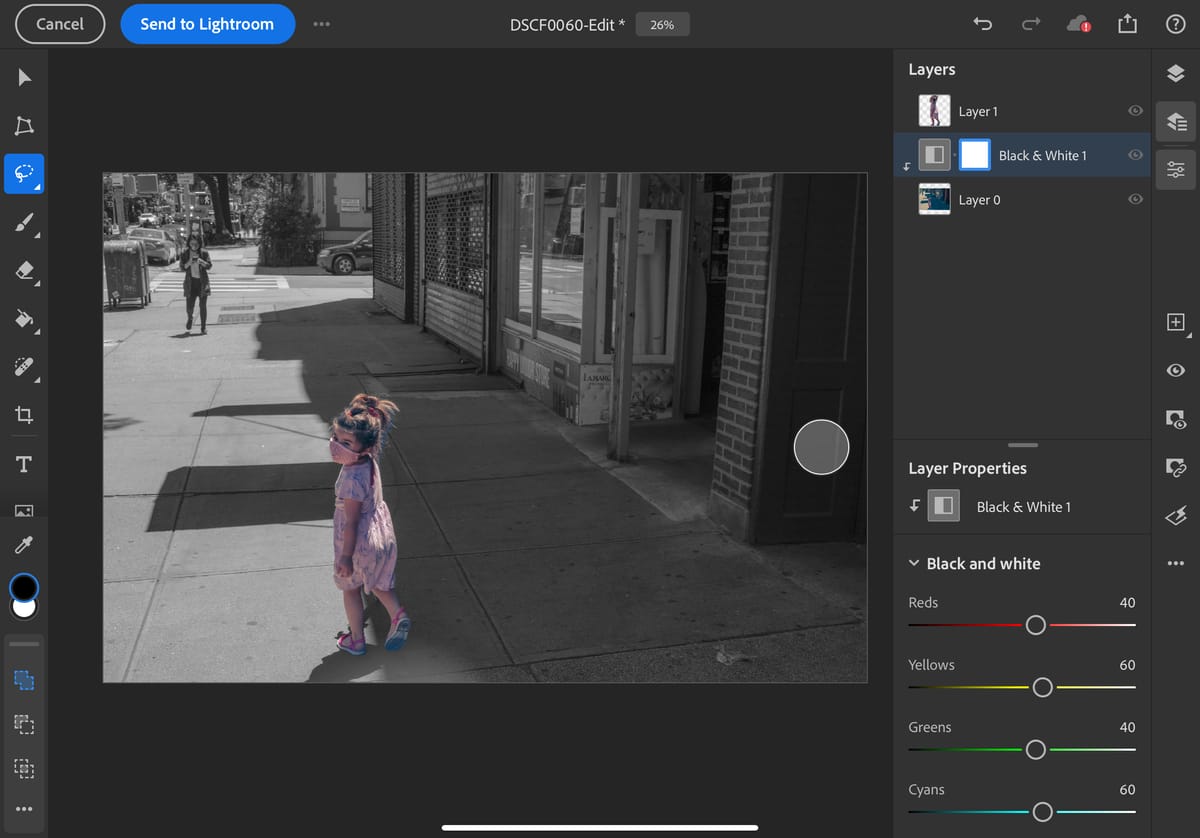The width and height of the screenshot is (1200, 838).
Task: Select the Eraser tool
Action: click(x=23, y=271)
